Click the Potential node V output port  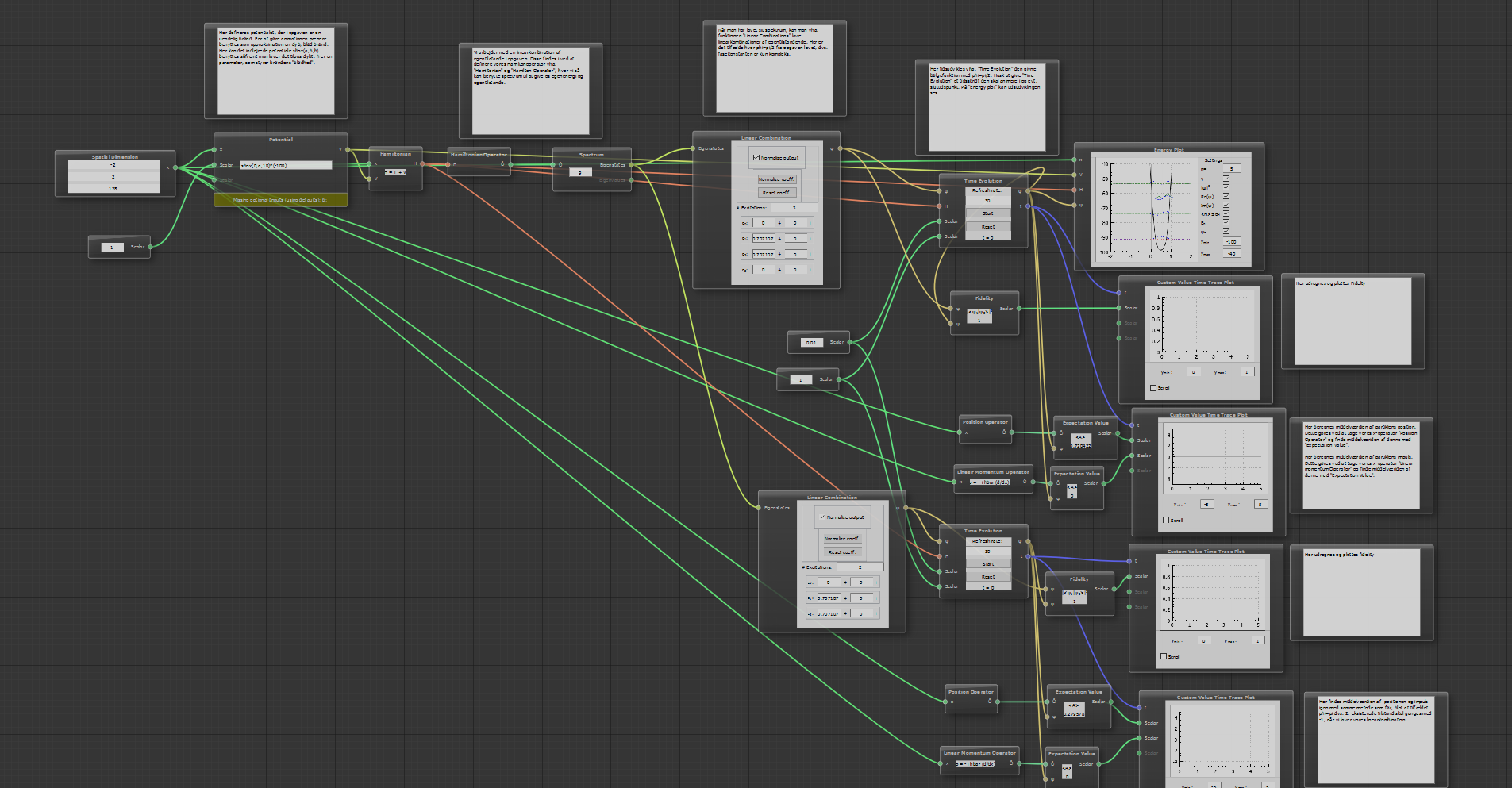pyautogui.click(x=347, y=149)
